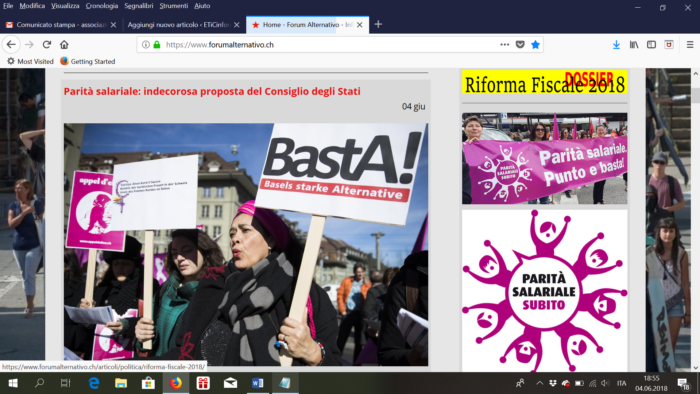This screenshot has height=394, width=700.
Task: Open Downloads arrow in toolbar
Action: (616, 45)
